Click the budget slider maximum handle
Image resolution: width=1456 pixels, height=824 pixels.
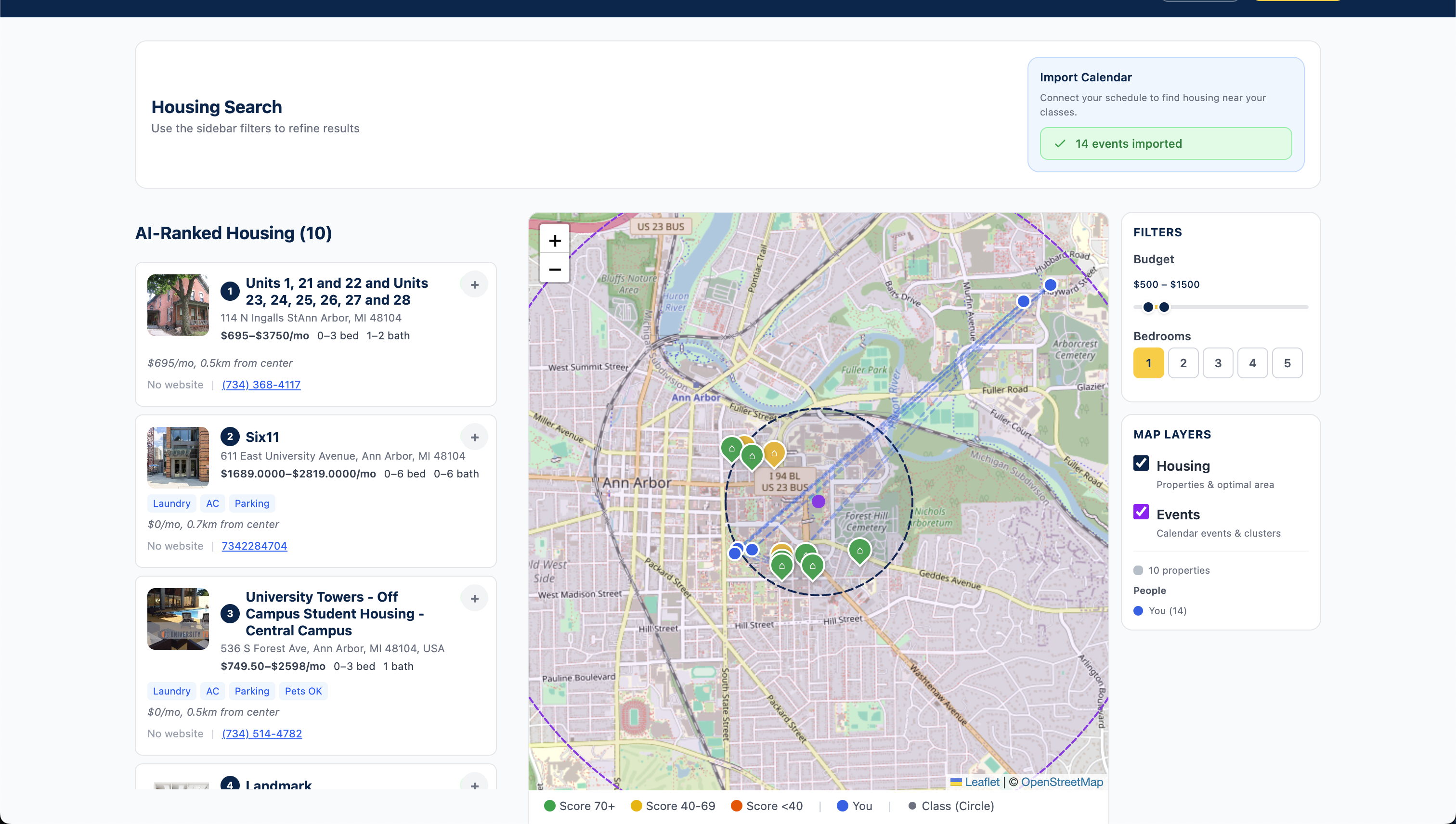pos(1164,307)
